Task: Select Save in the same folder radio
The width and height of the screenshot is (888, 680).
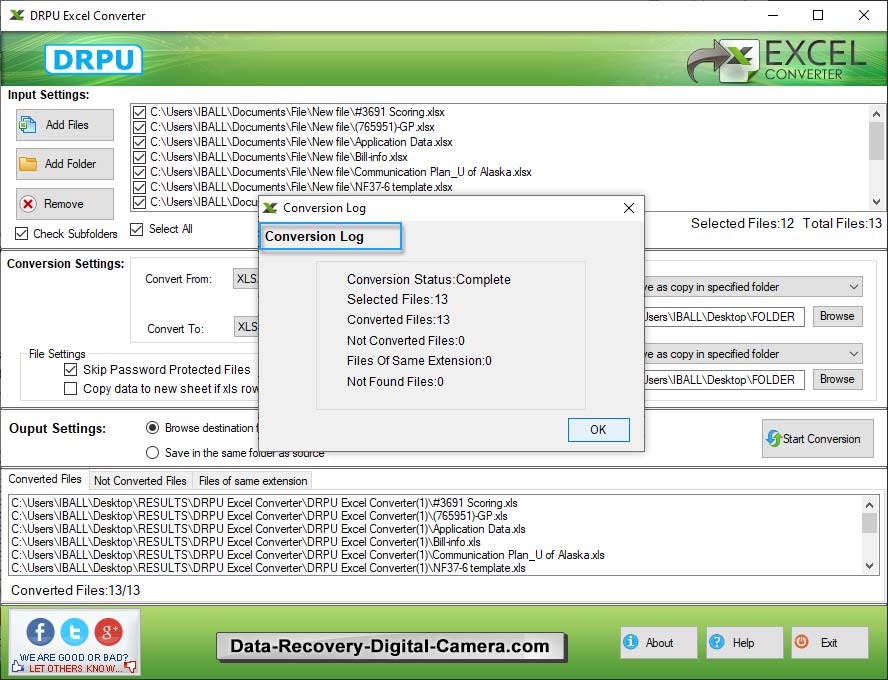Action: (152, 453)
